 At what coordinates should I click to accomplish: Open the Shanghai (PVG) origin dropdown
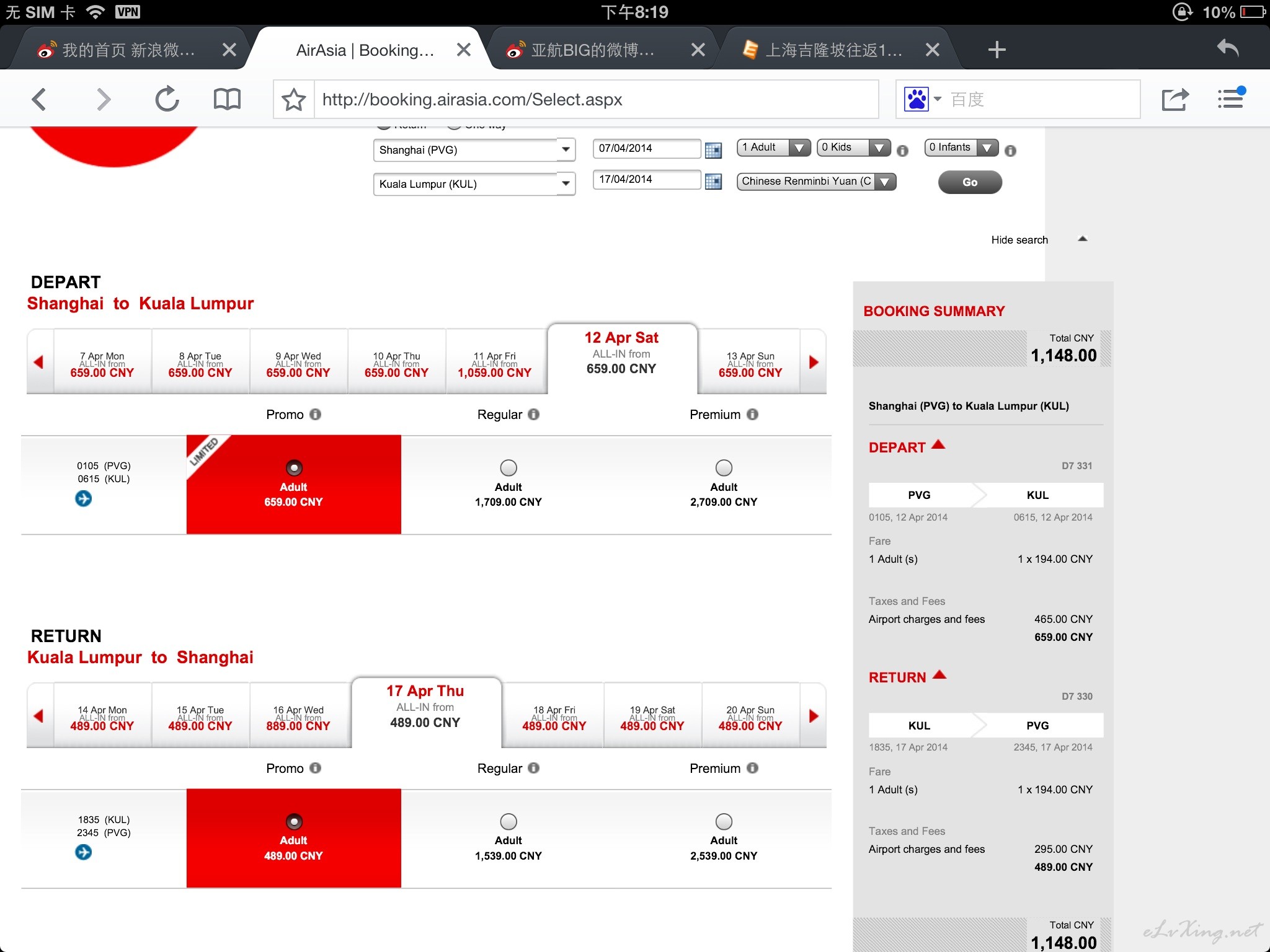click(474, 150)
